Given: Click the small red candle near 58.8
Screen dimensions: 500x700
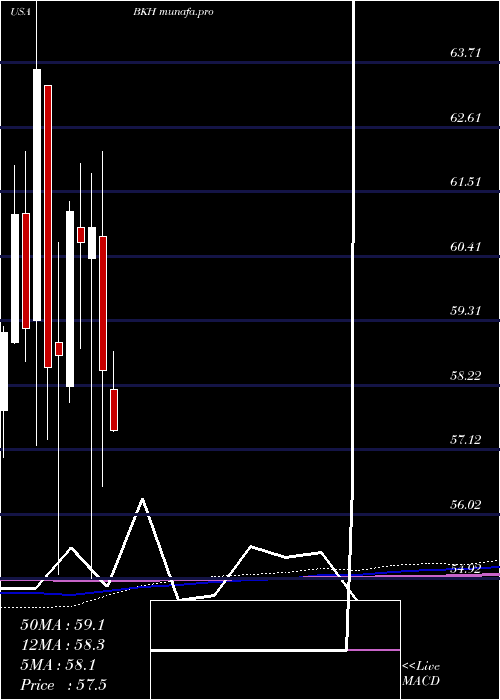Looking at the screenshot, I should [59, 349].
